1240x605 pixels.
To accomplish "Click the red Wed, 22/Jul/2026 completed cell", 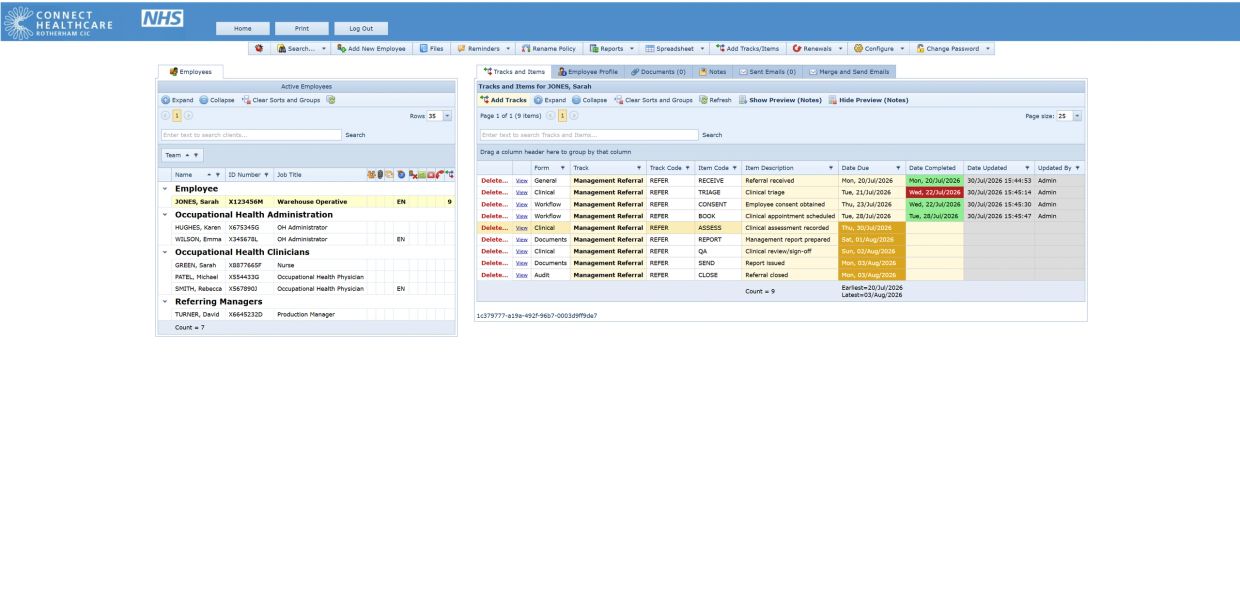I will coord(934,192).
